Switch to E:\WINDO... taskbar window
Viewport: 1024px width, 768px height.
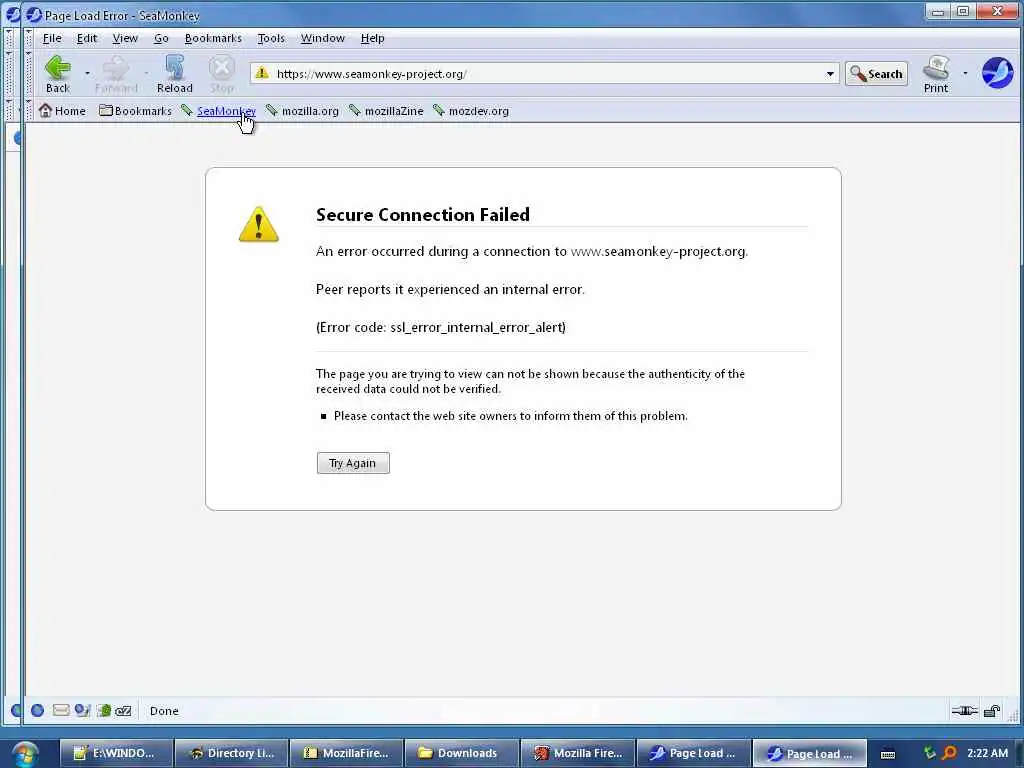[x=116, y=754]
